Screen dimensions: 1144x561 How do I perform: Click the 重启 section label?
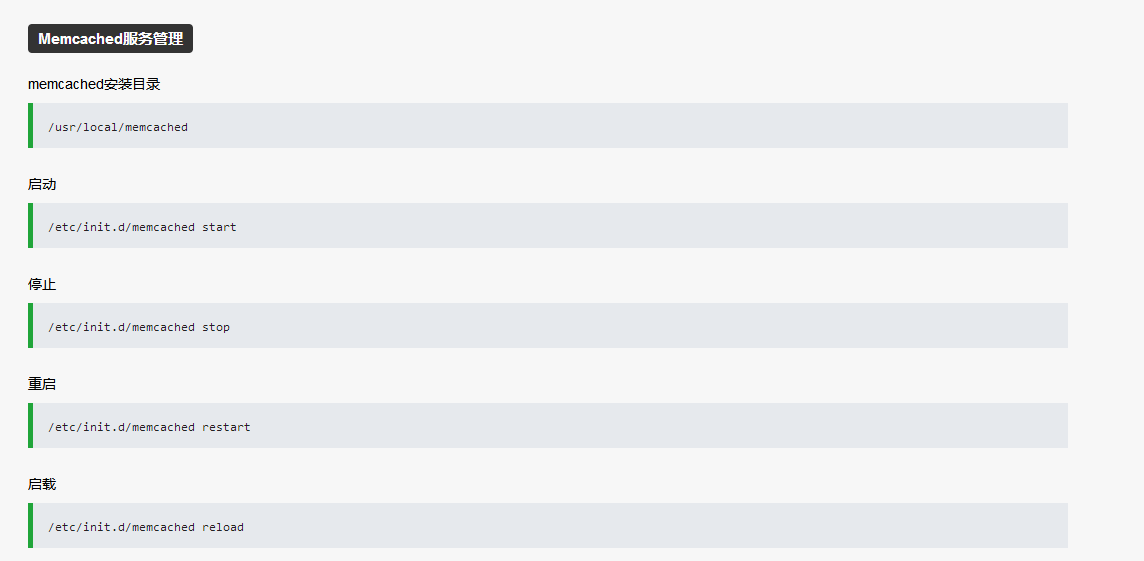(42, 384)
